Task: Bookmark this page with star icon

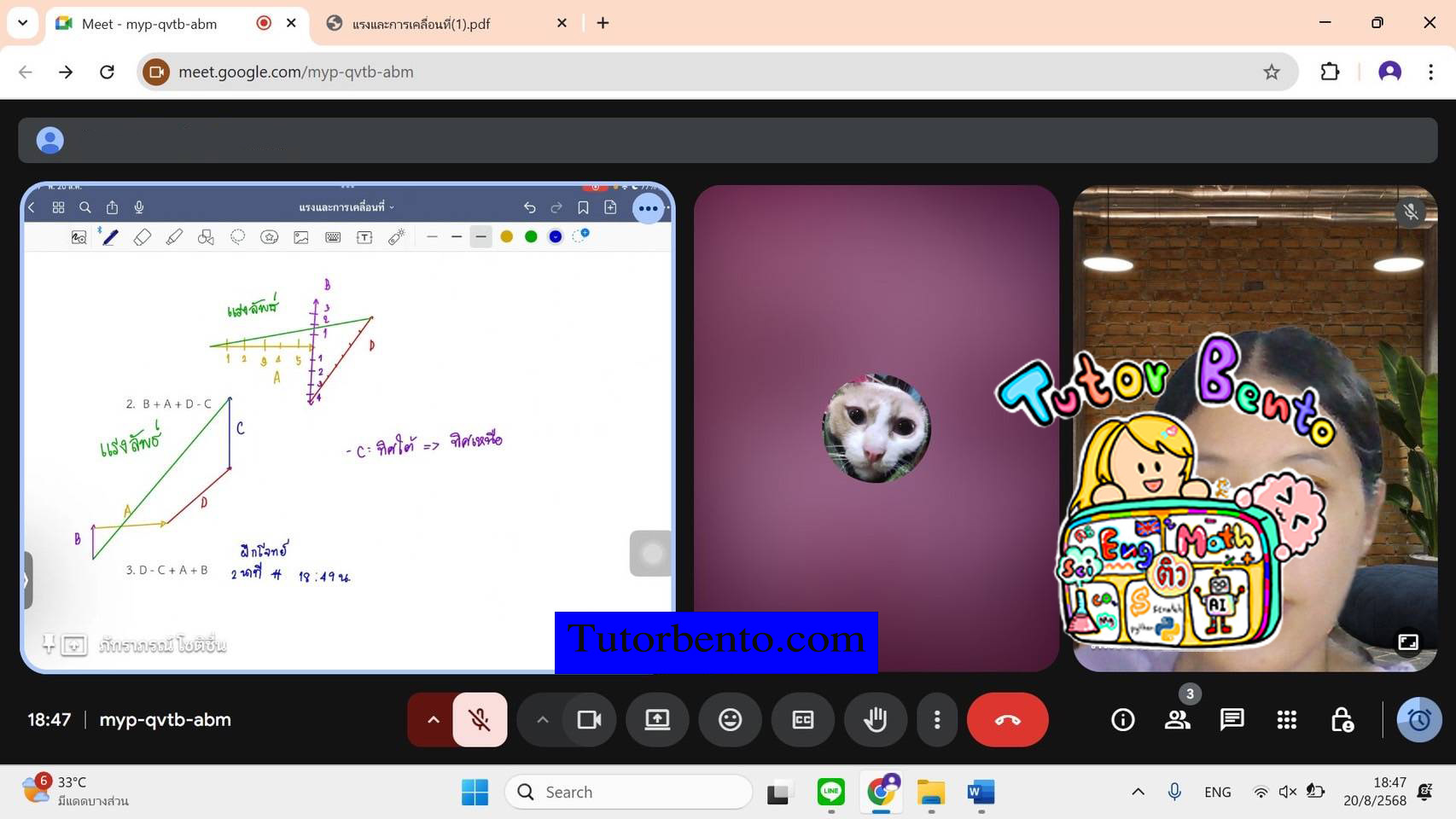Action: (x=1272, y=72)
